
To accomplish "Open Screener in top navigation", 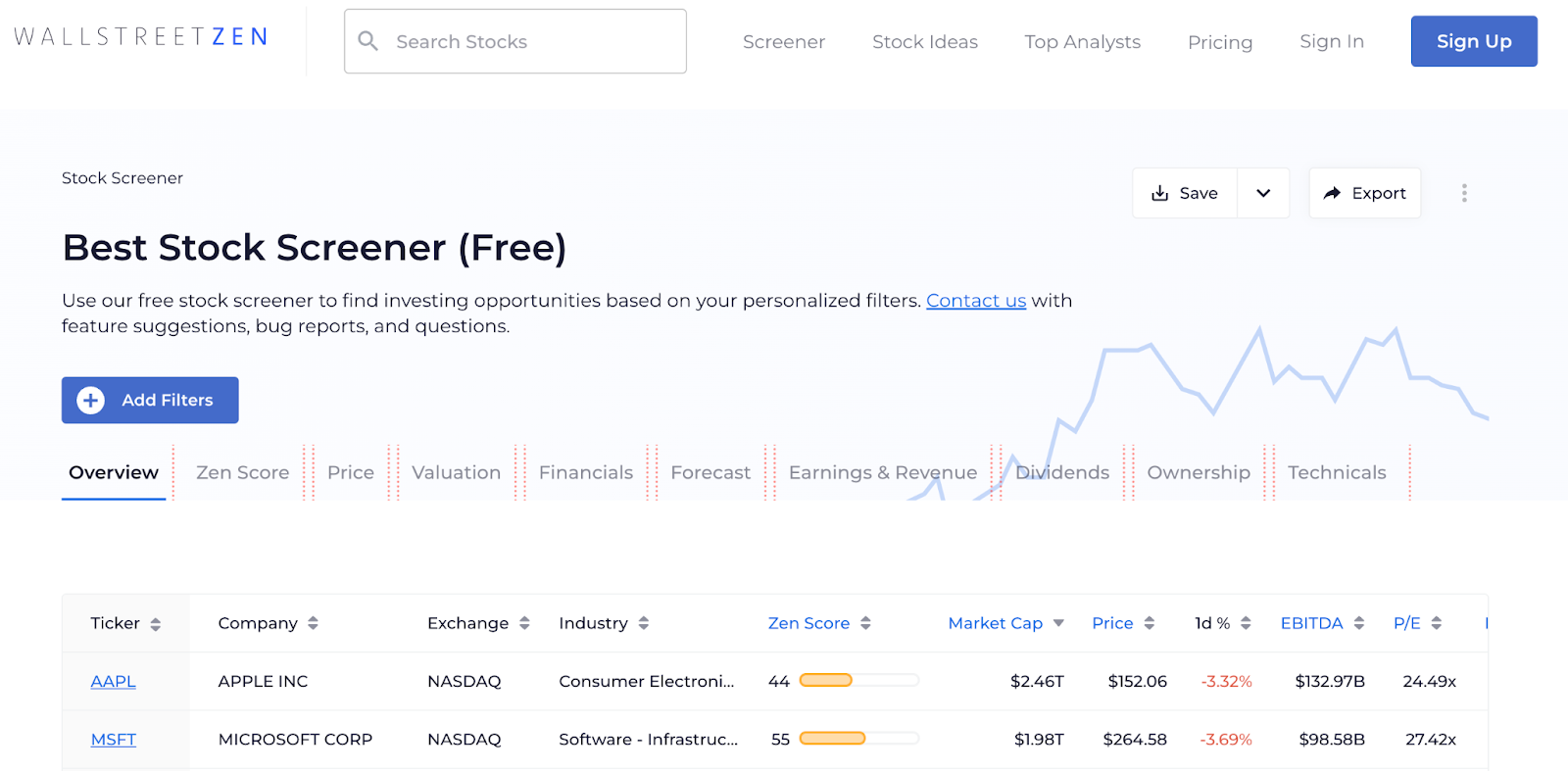I will tap(784, 42).
